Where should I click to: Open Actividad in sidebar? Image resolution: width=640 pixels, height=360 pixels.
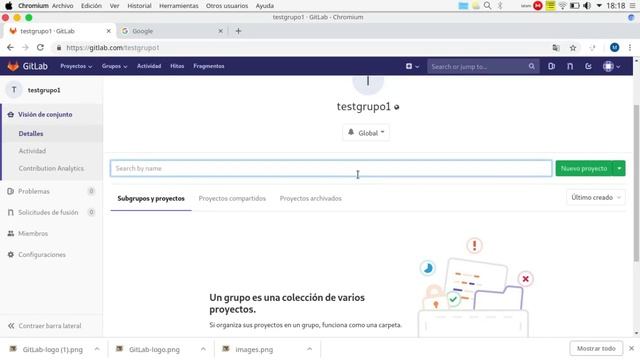(x=32, y=151)
